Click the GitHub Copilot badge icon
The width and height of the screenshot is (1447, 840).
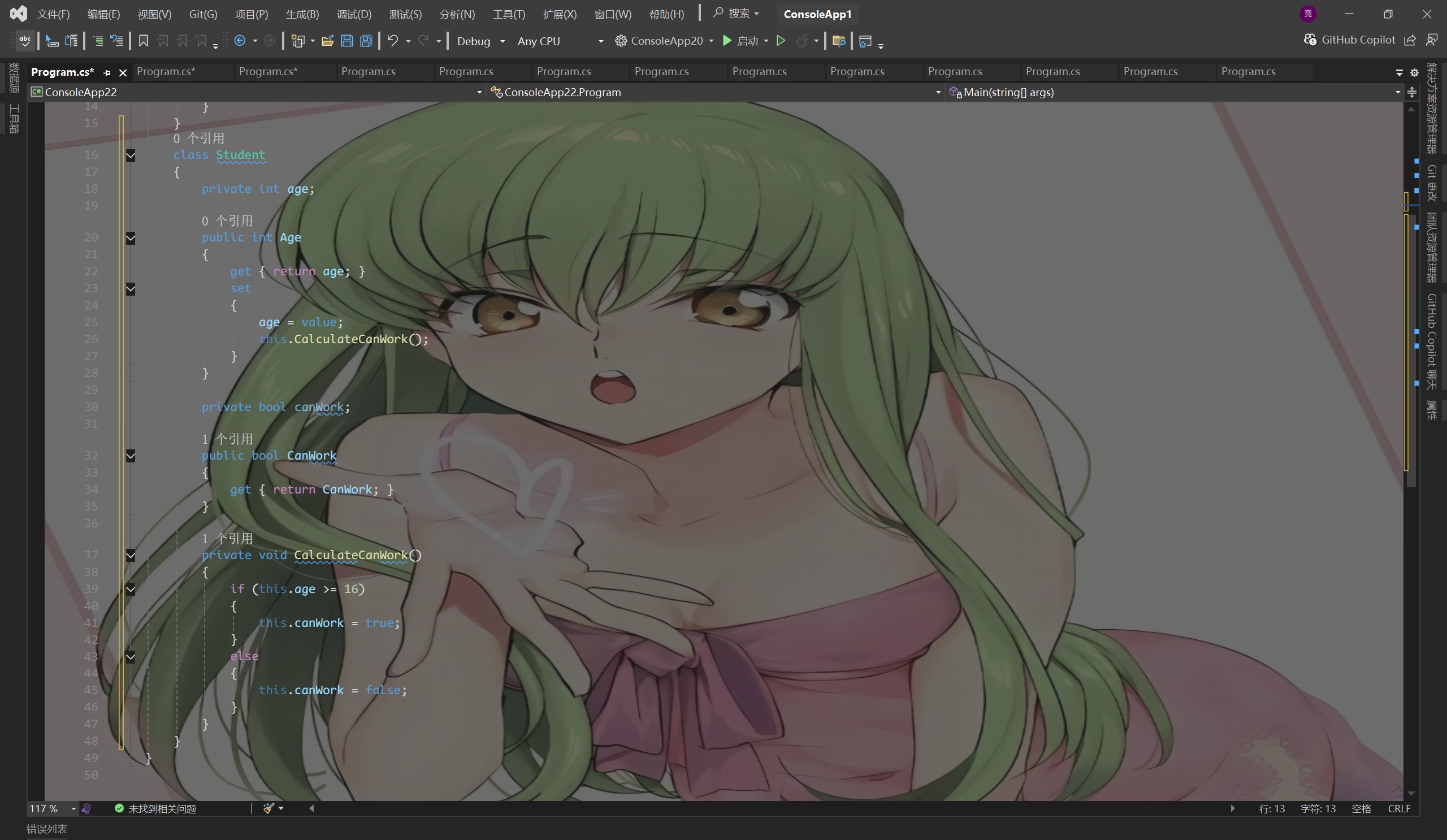coord(1310,40)
